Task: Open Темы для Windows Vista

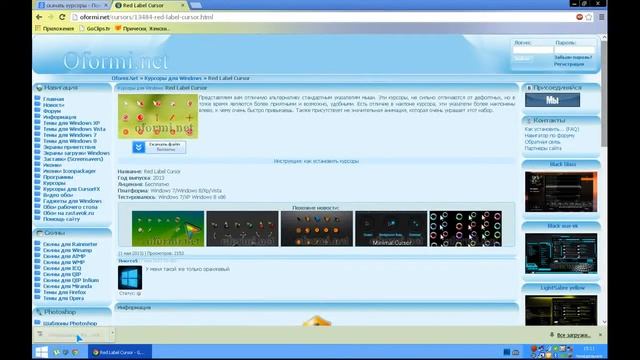Action: point(74,129)
